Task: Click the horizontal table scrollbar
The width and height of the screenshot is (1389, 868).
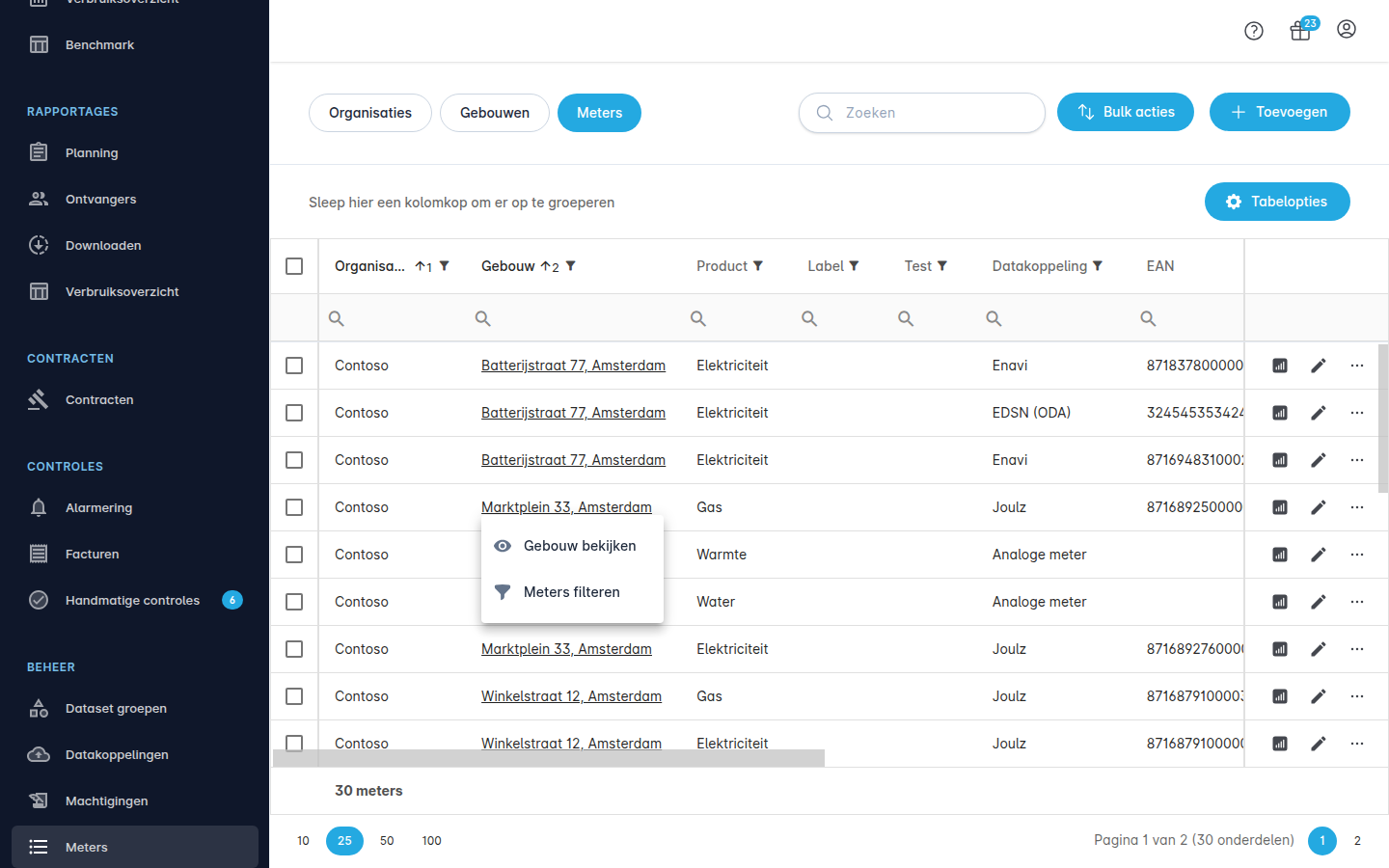Action: click(x=549, y=758)
